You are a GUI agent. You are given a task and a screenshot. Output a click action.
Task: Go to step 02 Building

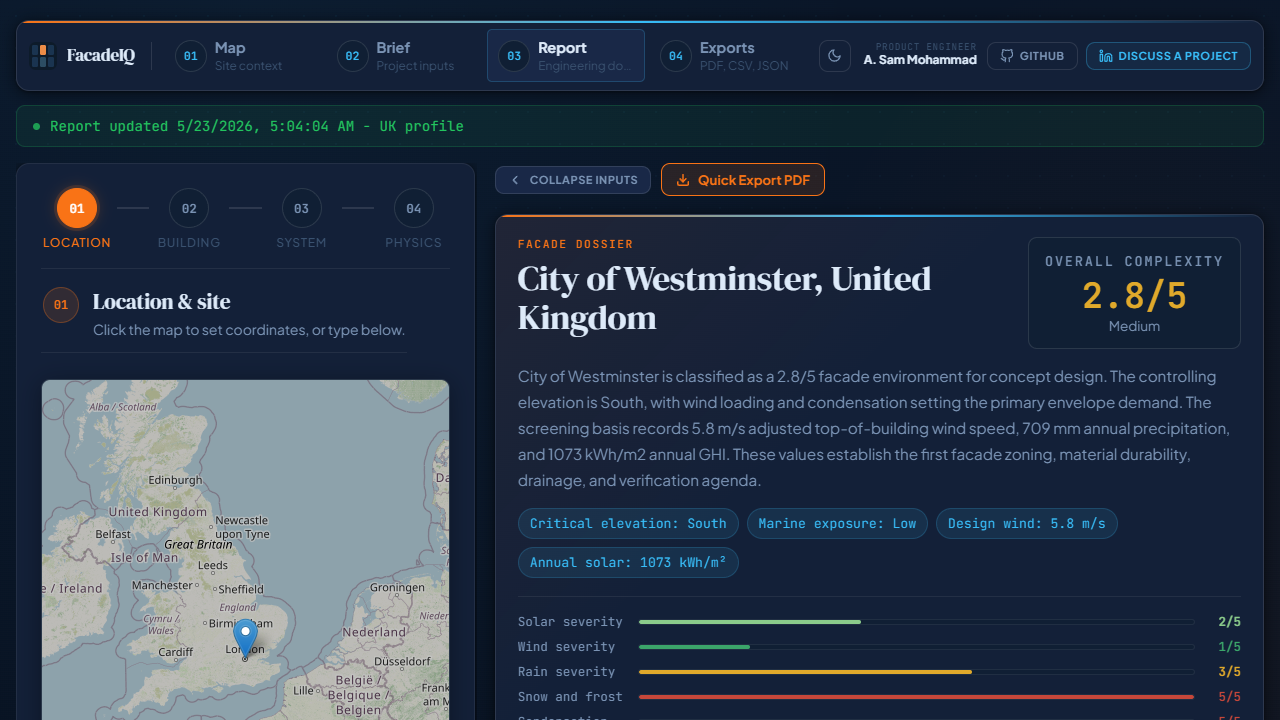click(x=189, y=219)
